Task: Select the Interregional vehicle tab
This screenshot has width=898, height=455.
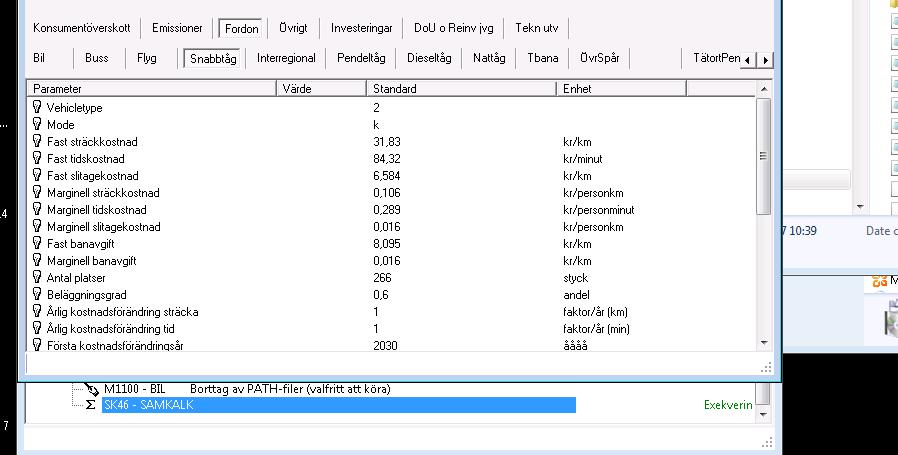Action: point(286,58)
